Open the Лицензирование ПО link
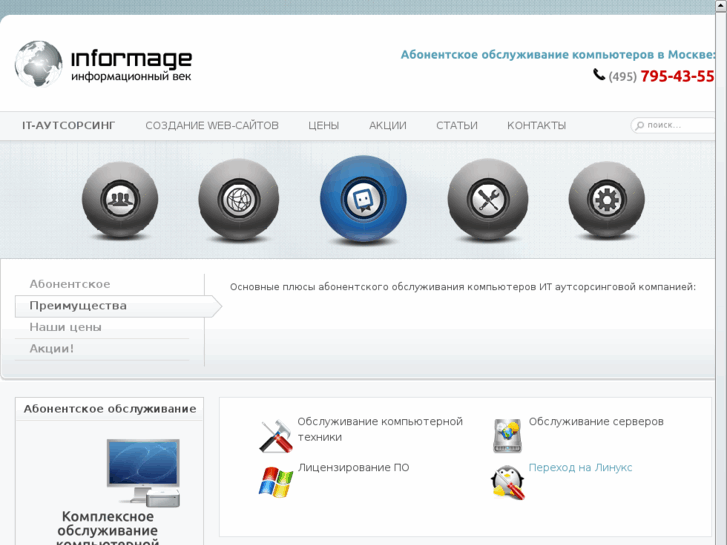727x545 pixels. 353,468
